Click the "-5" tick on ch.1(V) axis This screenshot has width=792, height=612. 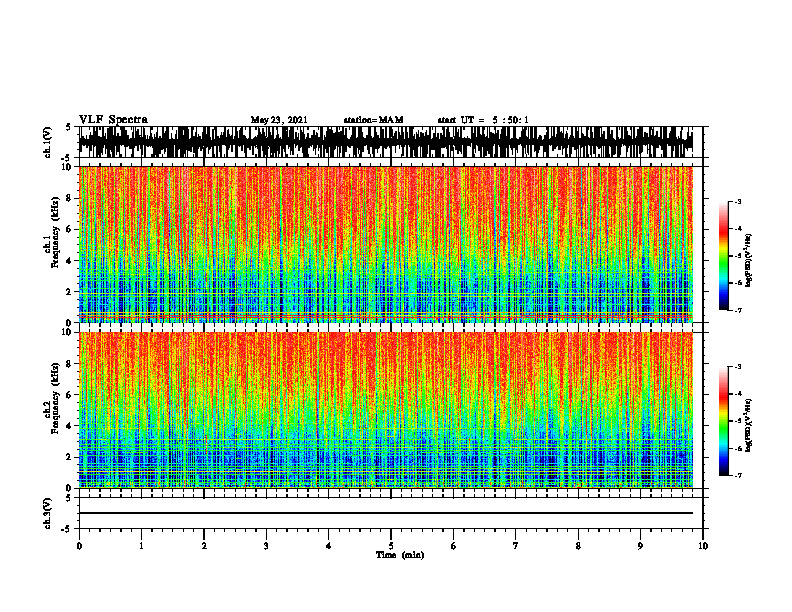[66, 158]
